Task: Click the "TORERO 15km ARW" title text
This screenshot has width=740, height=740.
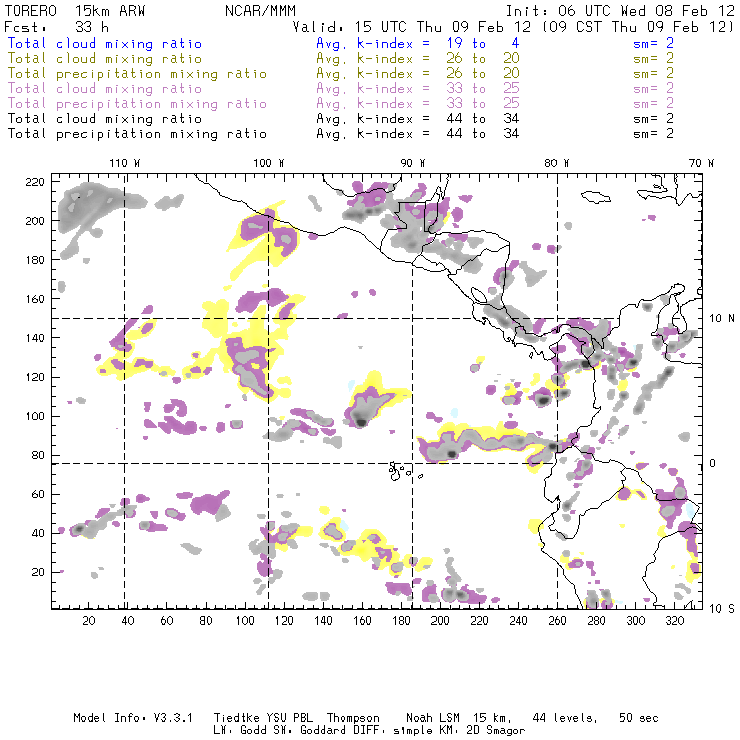Action: (x=75, y=11)
